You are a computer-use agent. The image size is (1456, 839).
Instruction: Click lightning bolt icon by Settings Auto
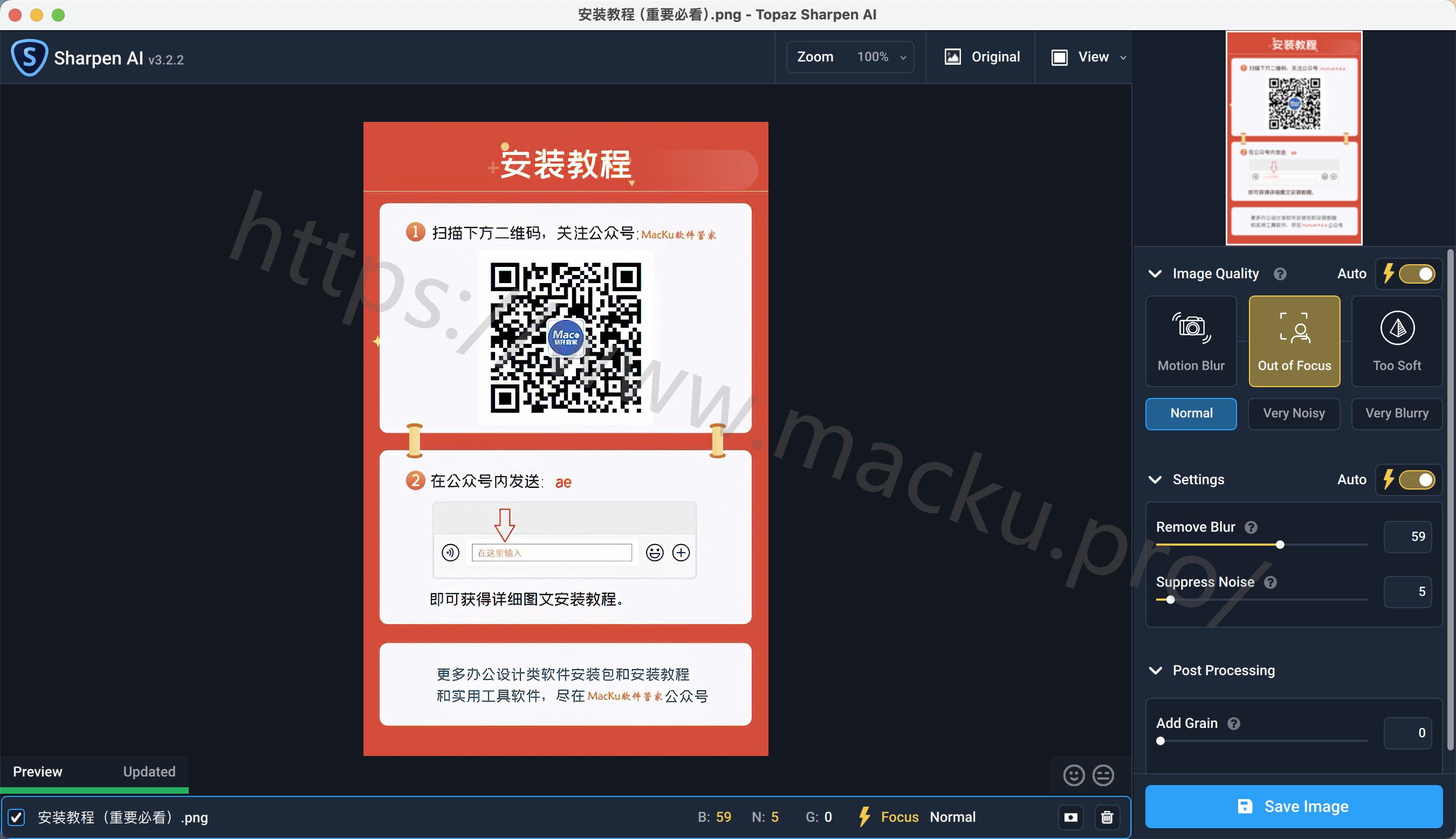pos(1389,479)
